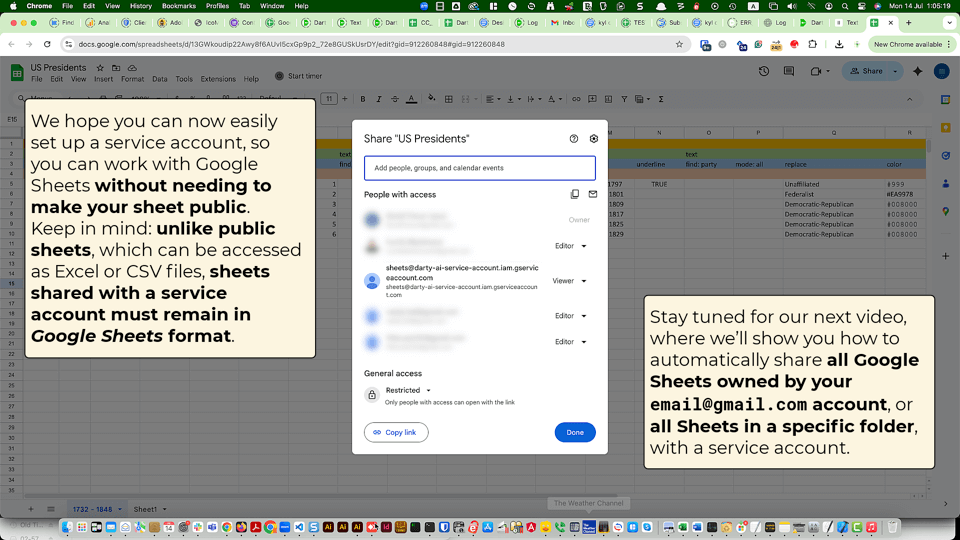
Task: Open Maps in the side panel
Action: point(945,211)
